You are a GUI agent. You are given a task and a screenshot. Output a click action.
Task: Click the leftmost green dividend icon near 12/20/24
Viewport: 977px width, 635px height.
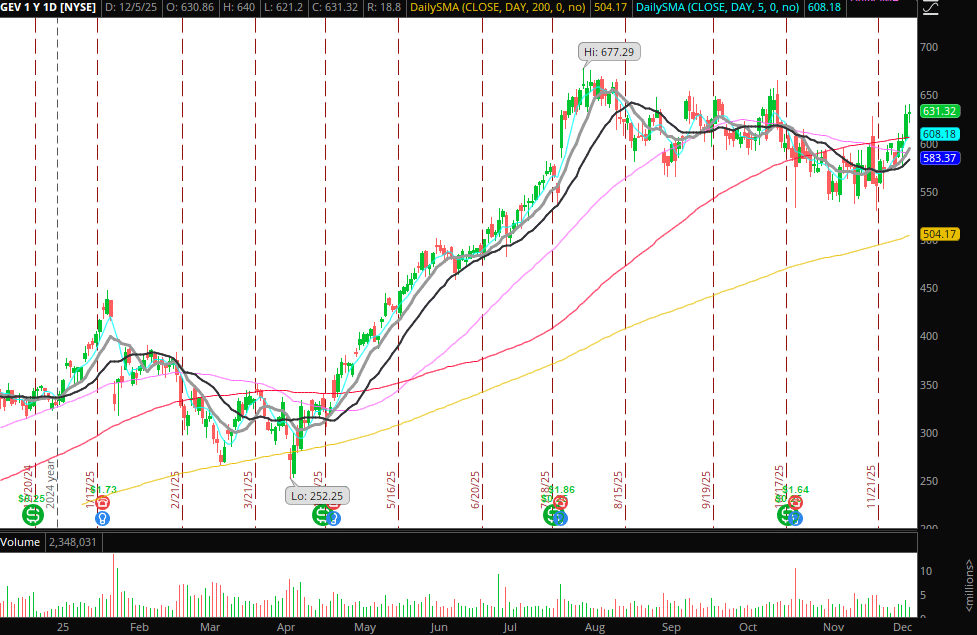34,515
